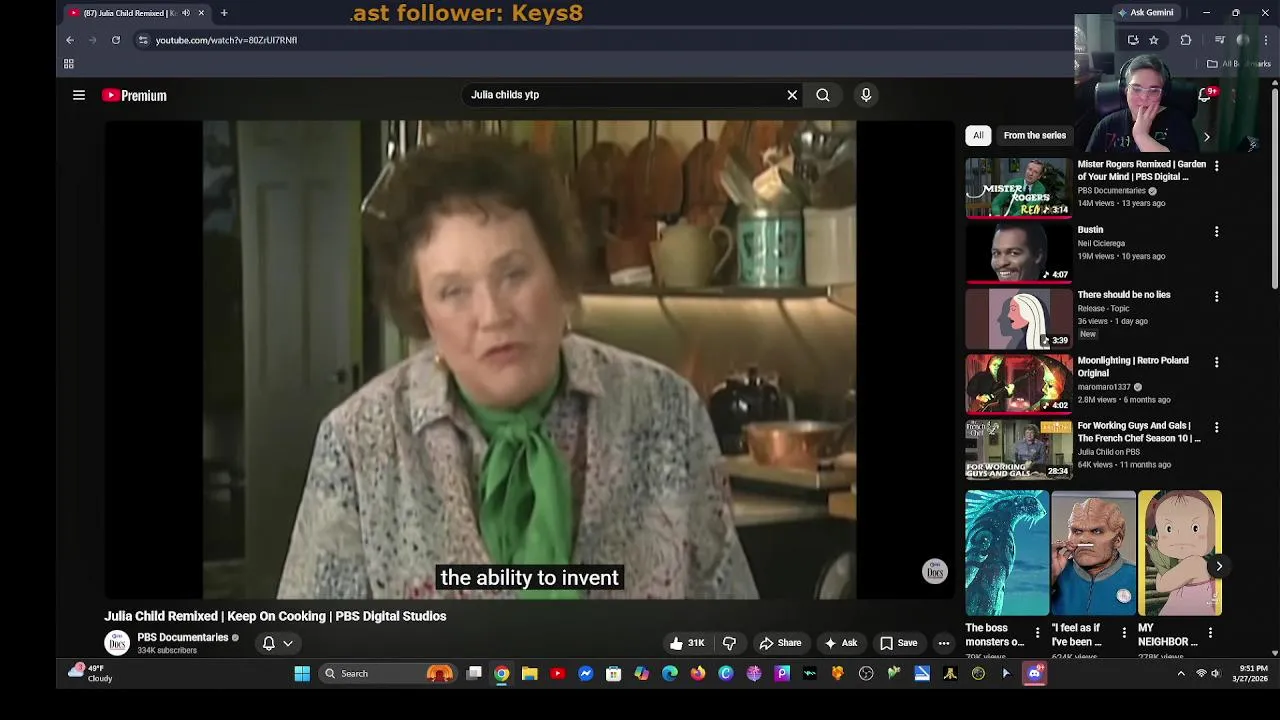Open Ask Gemini in the browser
Image resolution: width=1280 pixels, height=720 pixels.
point(1146,13)
